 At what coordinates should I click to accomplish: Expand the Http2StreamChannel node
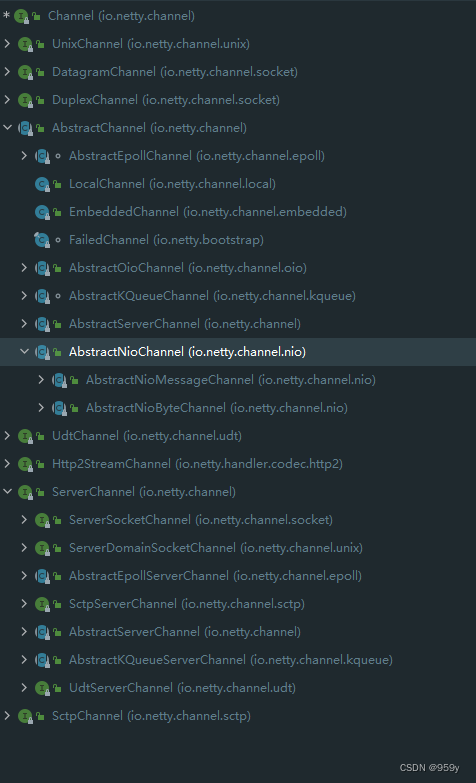point(7,464)
